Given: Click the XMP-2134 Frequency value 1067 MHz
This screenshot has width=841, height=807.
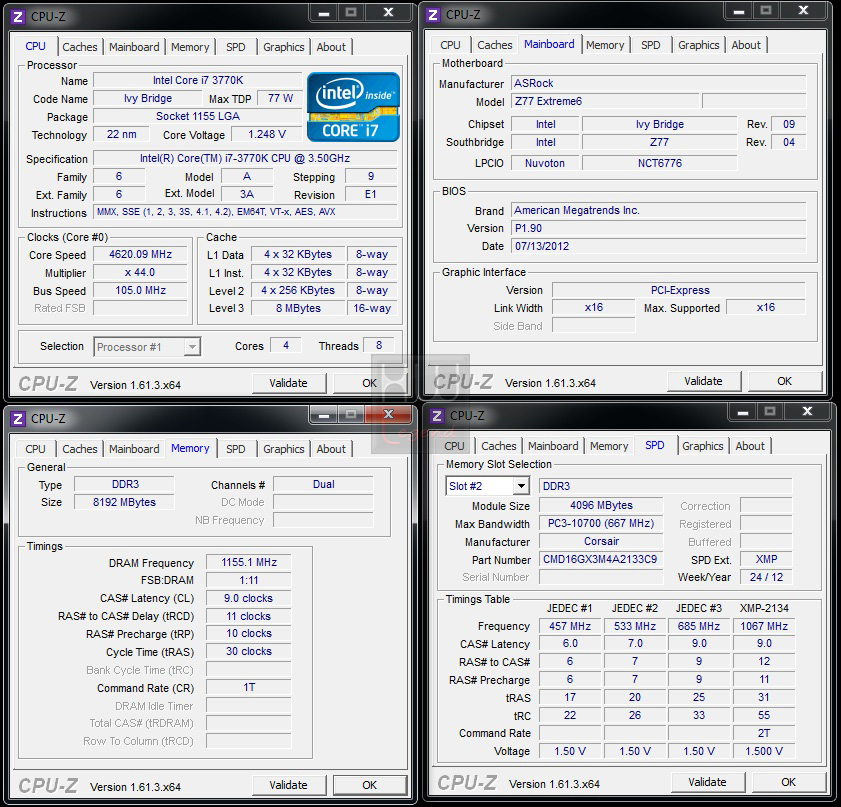Looking at the screenshot, I should [x=764, y=626].
